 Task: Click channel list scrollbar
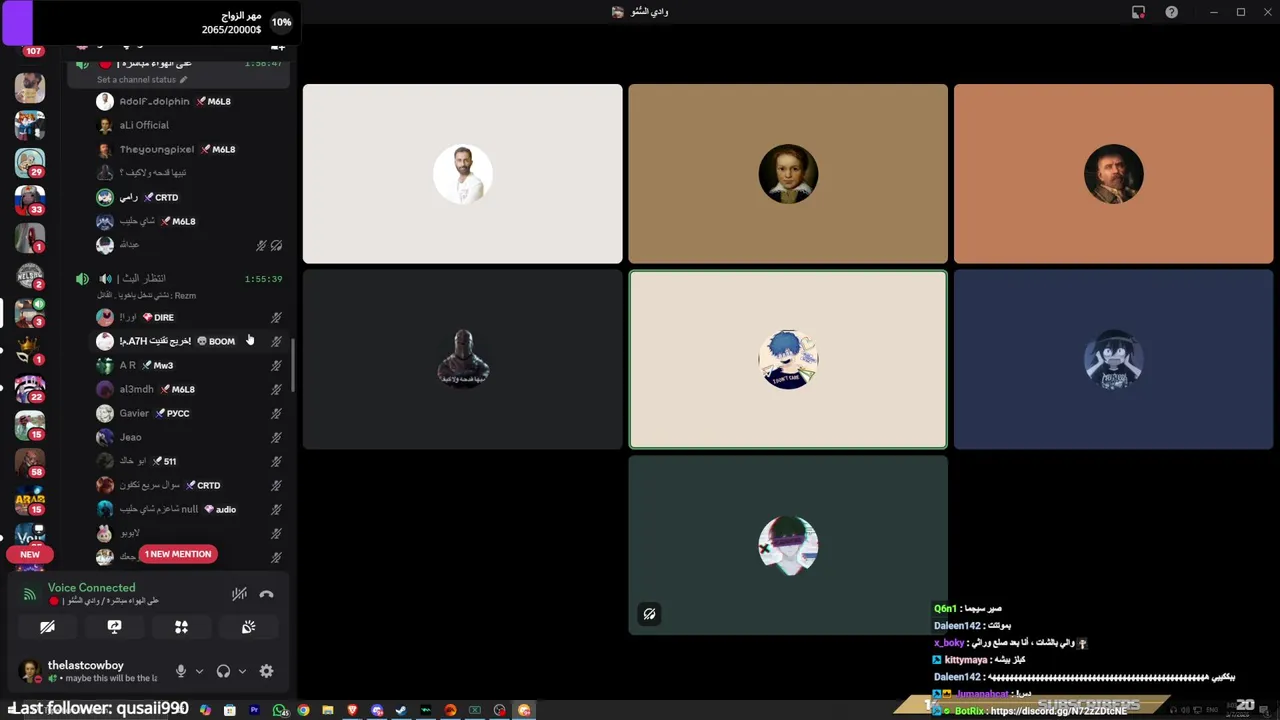pos(293,365)
